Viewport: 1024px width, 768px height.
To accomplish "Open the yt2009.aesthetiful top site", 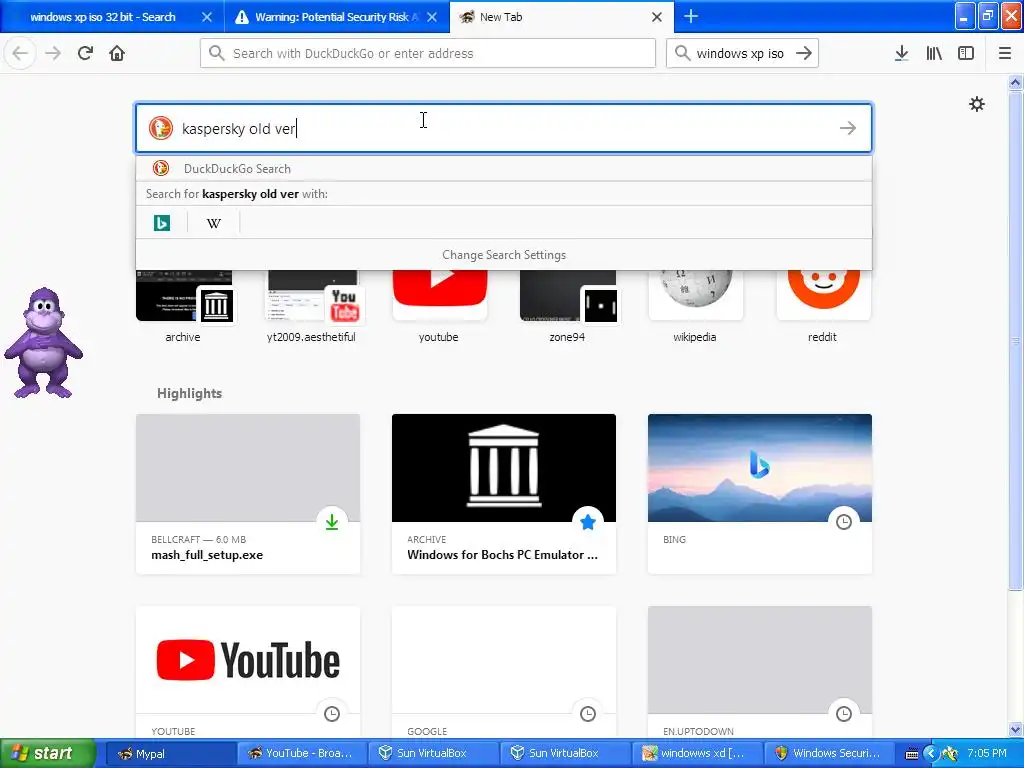I will pos(312,307).
